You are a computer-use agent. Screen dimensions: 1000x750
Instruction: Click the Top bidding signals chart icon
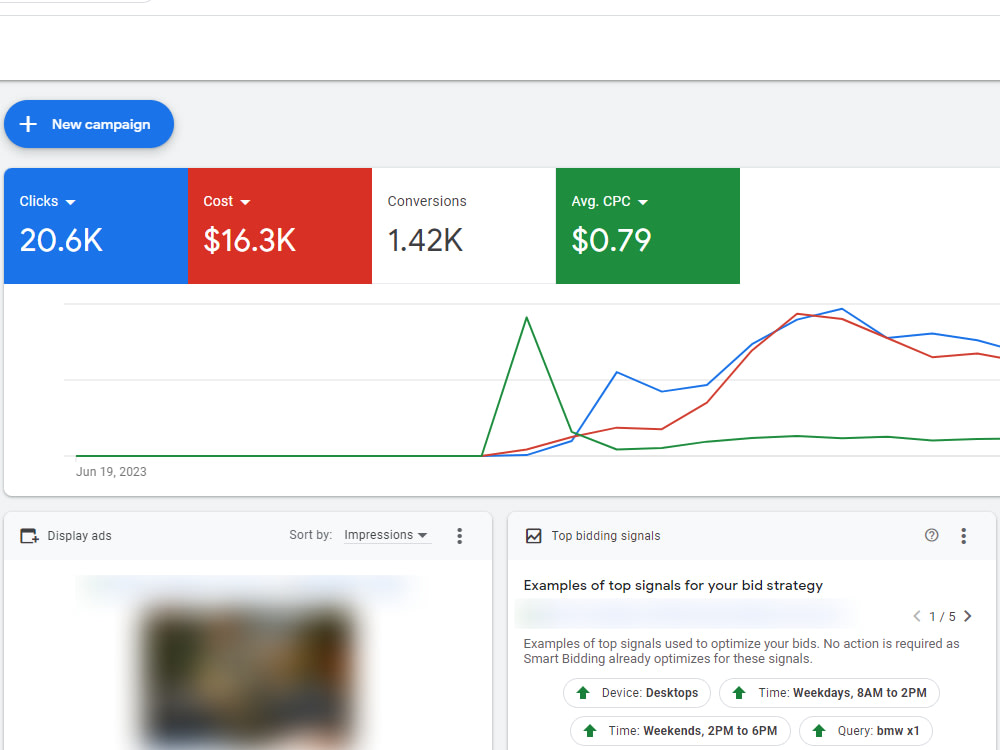pos(533,536)
